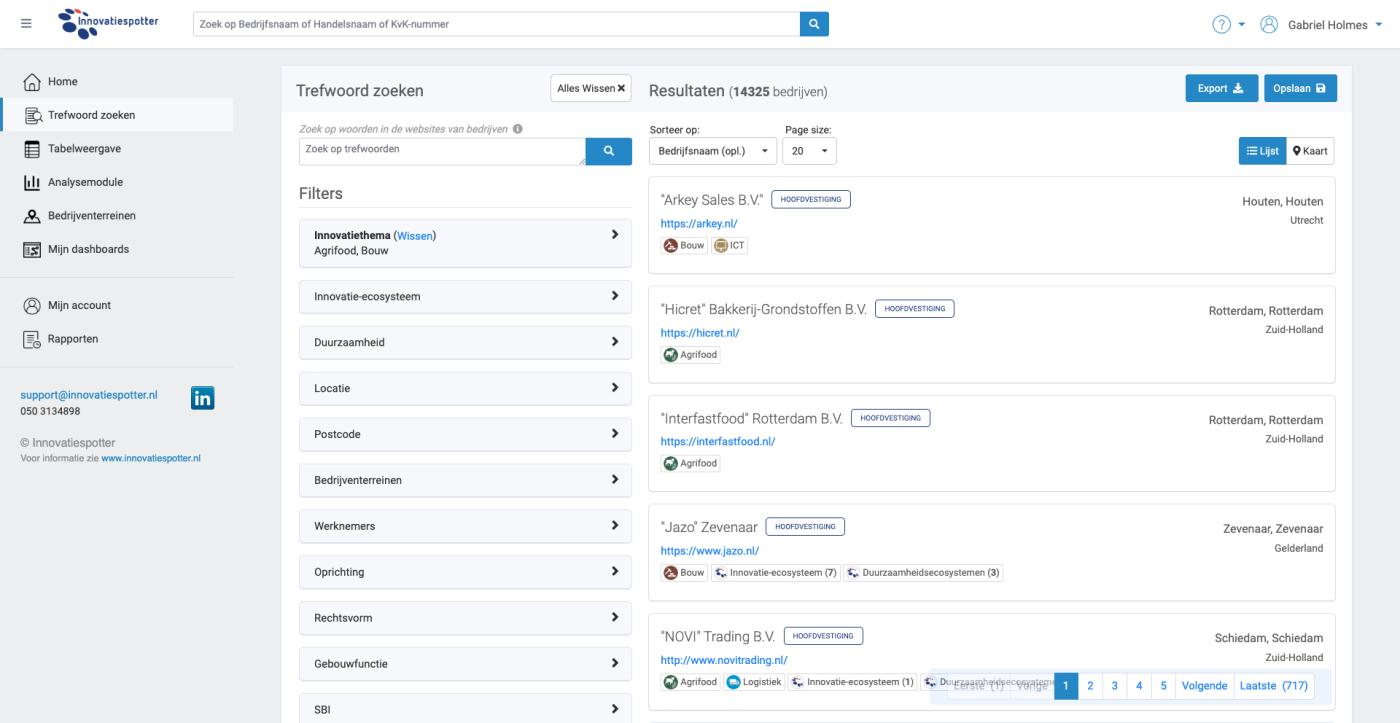The image size is (1400, 723).
Task: Click the Agrifood tag on Hicret result
Action: (x=691, y=354)
